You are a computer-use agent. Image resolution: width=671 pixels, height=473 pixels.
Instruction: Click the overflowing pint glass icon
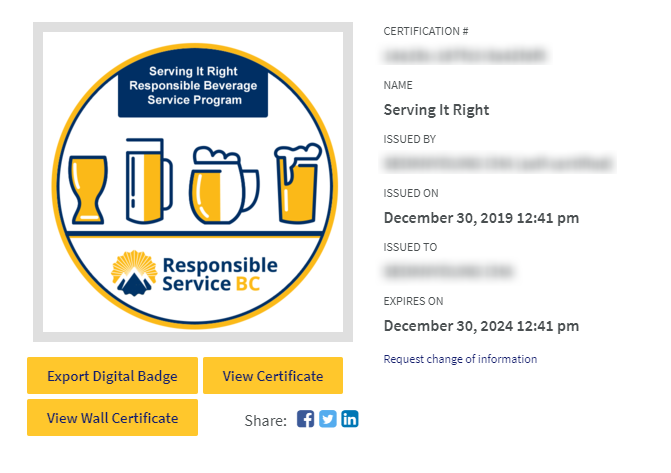click(297, 184)
